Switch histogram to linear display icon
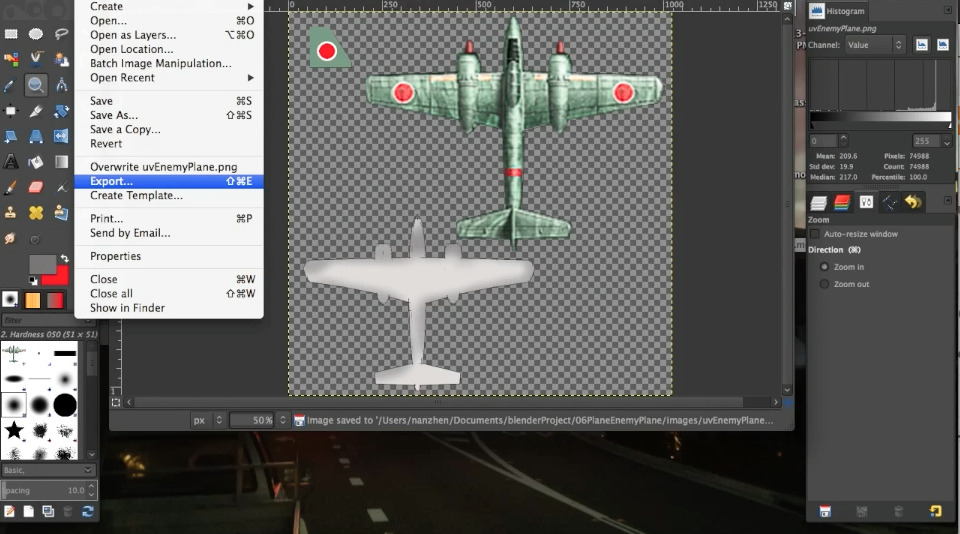 tap(921, 45)
